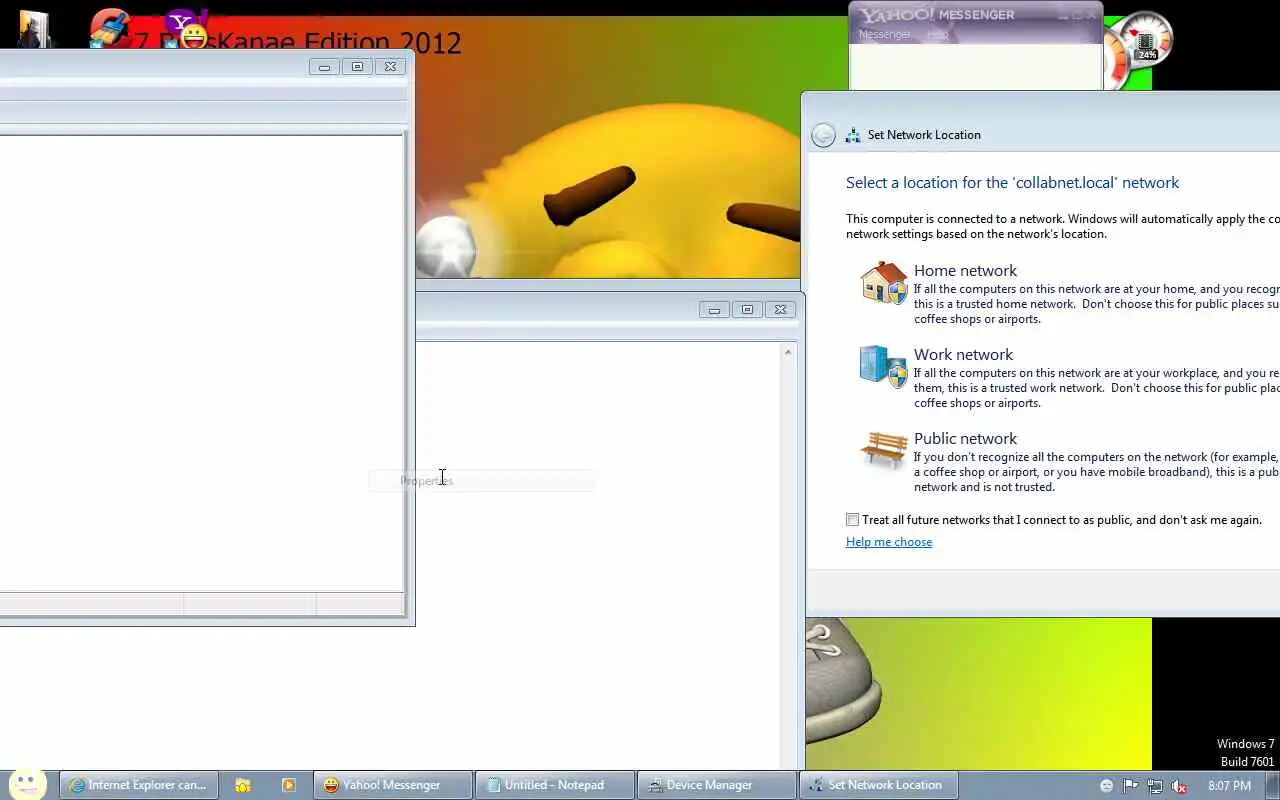Viewport: 1280px width, 800px height.
Task: Switch to Device Manager taskbar button
Action: (x=717, y=785)
